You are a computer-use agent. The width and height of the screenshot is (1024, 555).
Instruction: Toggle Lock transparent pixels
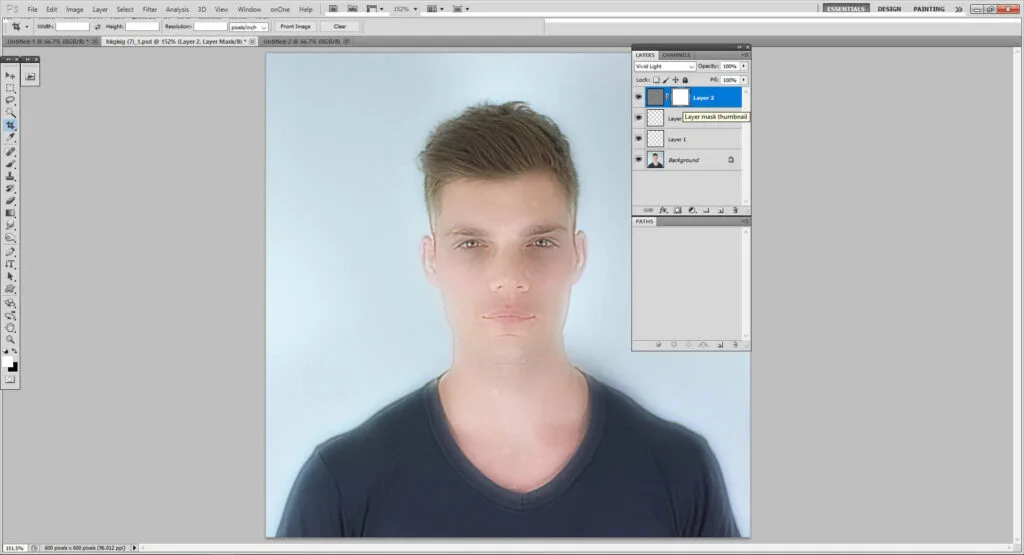click(656, 80)
